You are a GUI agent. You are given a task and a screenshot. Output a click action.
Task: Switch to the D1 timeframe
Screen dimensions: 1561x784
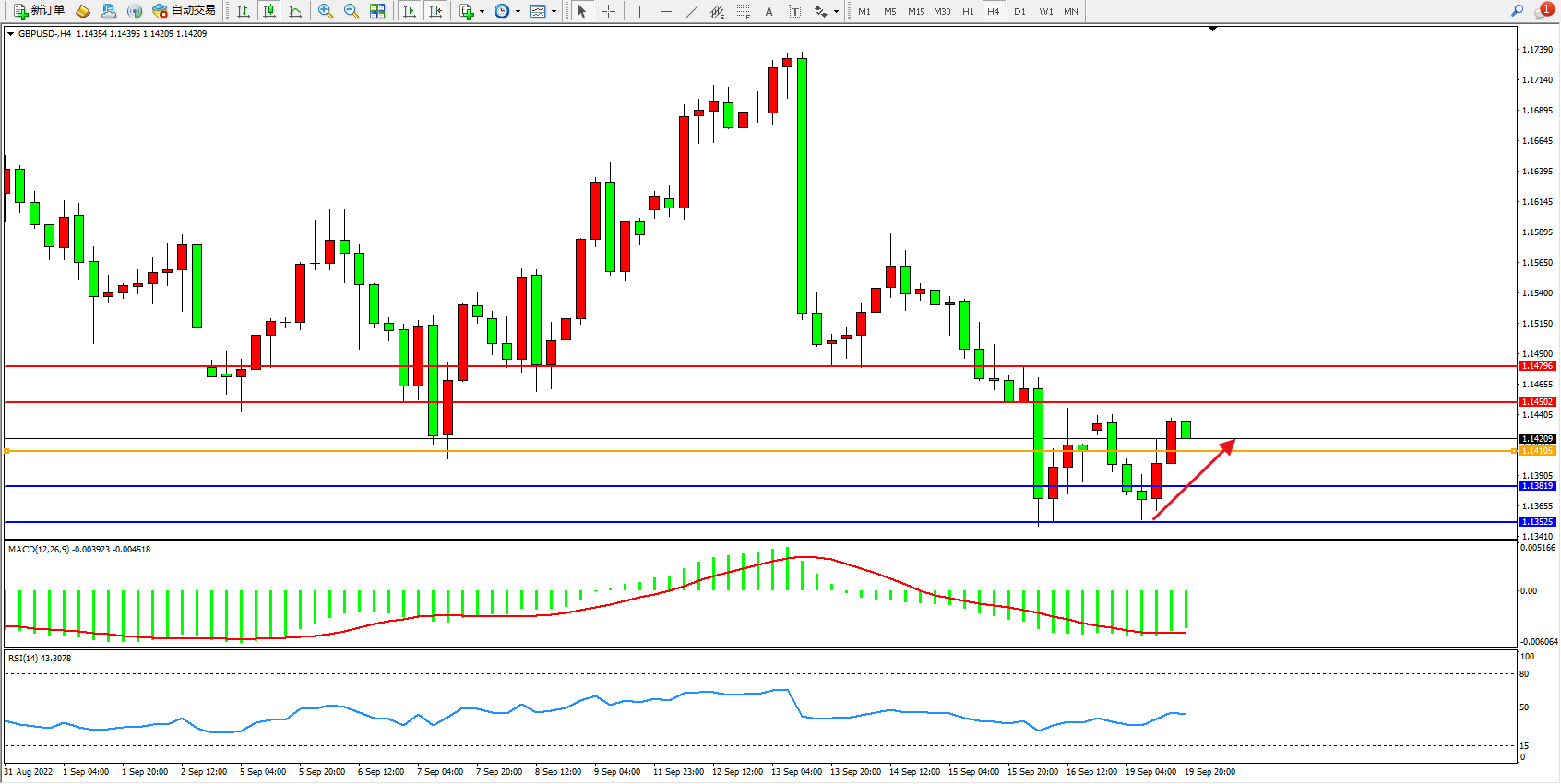pos(1019,11)
